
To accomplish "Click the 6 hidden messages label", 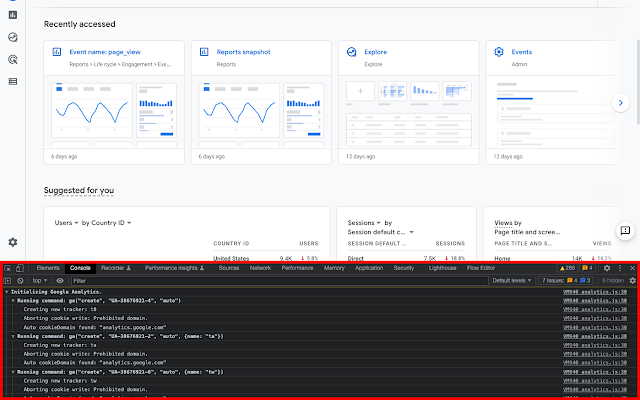I will [613, 281].
